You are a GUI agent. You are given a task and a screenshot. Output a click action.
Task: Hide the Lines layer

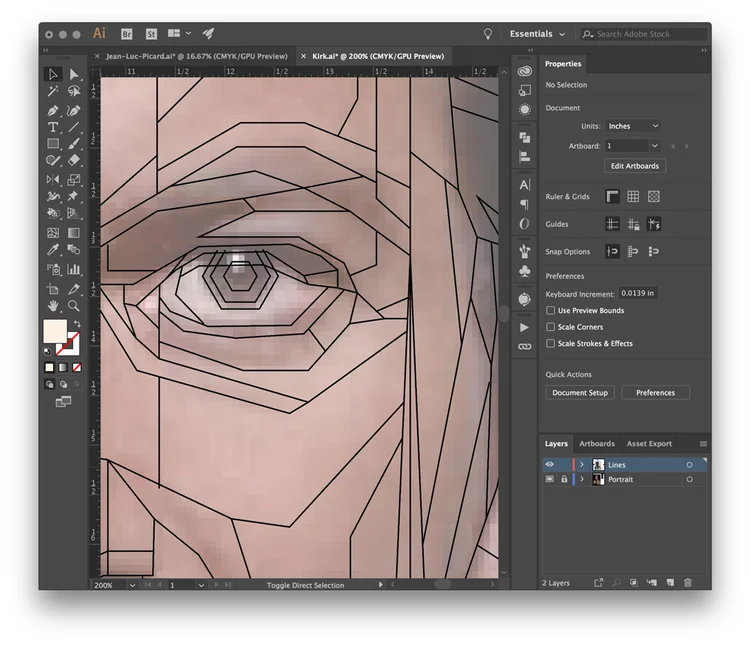(550, 465)
